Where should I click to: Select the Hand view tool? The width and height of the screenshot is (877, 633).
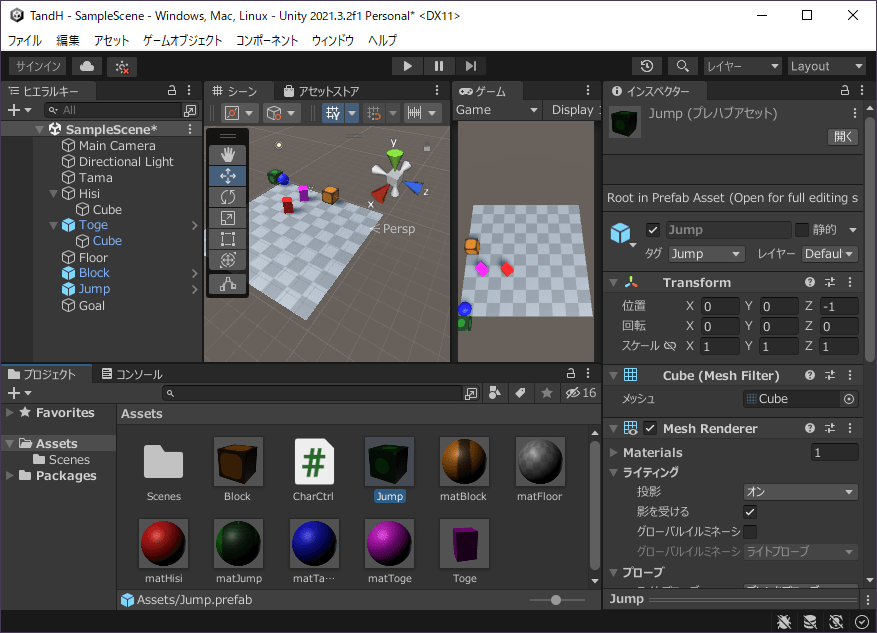[228, 155]
